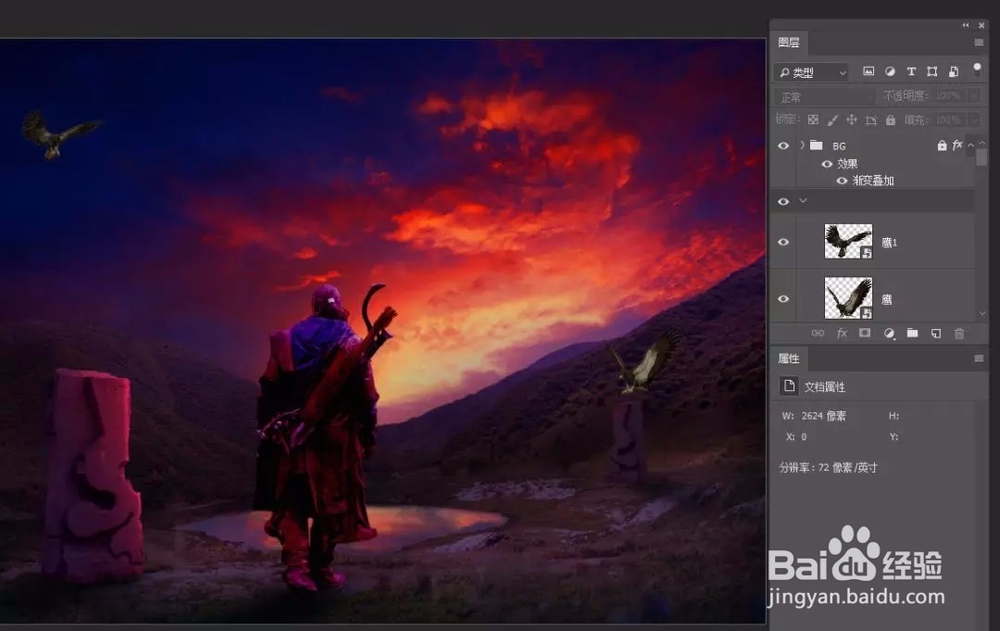This screenshot has width=1000, height=631.
Task: Click the 文档属性 document icon
Action: [x=789, y=386]
